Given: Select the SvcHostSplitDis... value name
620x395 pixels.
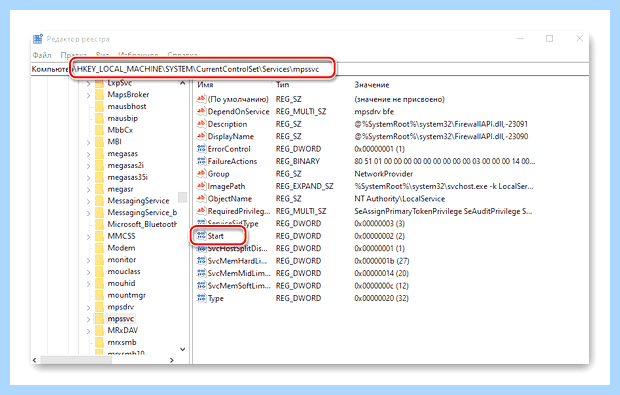Looking at the screenshot, I should click(238, 248).
